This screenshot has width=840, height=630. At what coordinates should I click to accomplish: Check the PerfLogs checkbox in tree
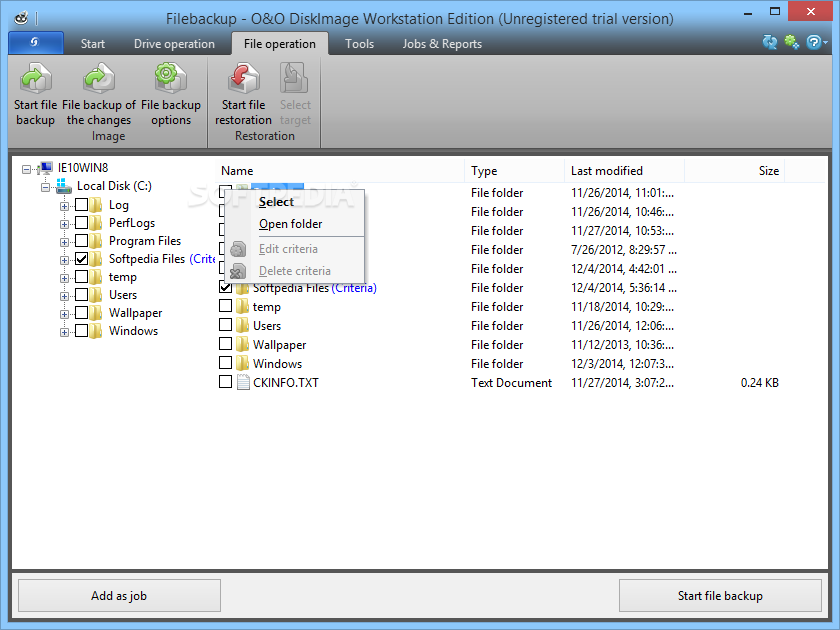81,222
